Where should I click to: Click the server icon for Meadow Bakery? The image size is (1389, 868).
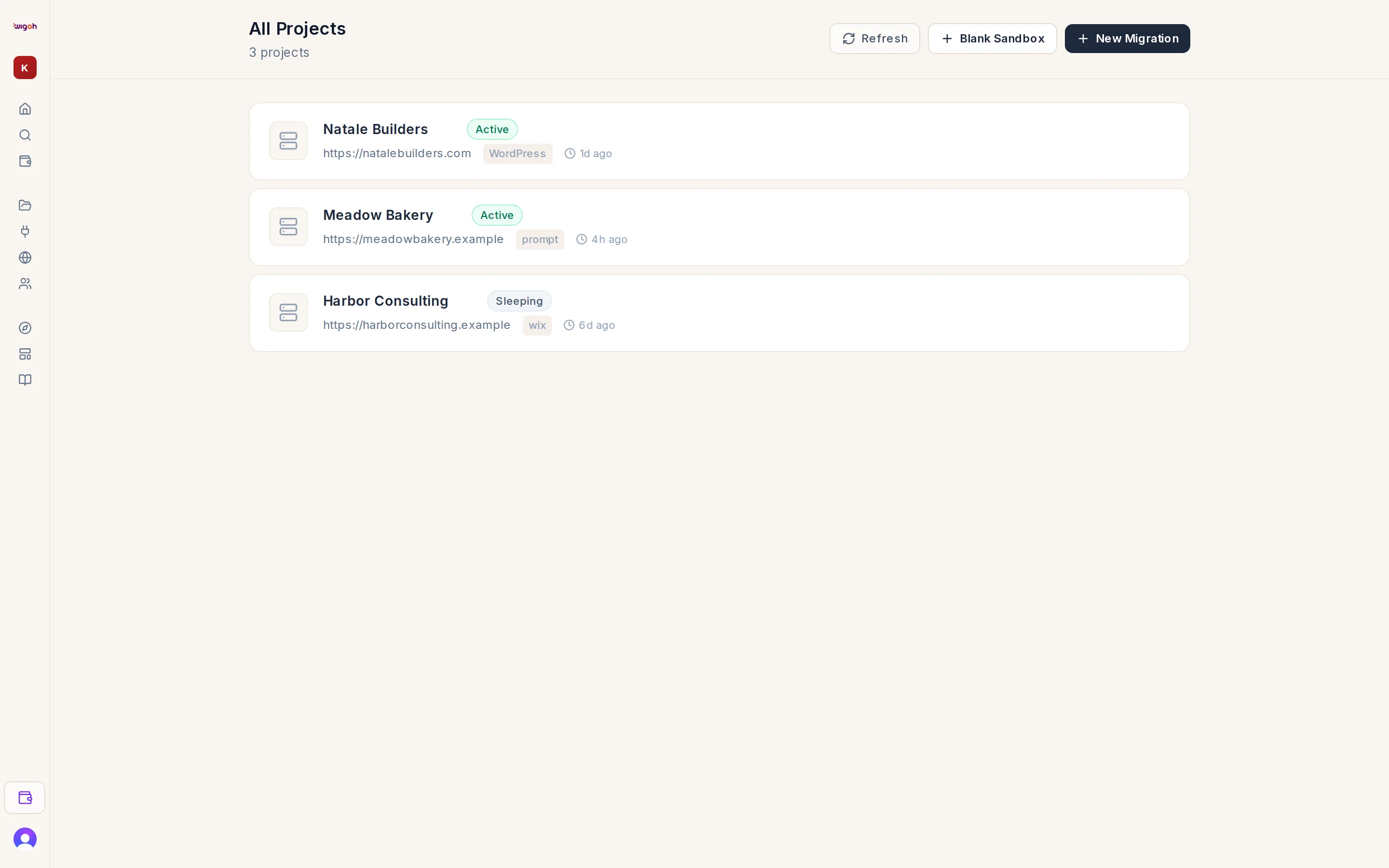pyautogui.click(x=288, y=227)
